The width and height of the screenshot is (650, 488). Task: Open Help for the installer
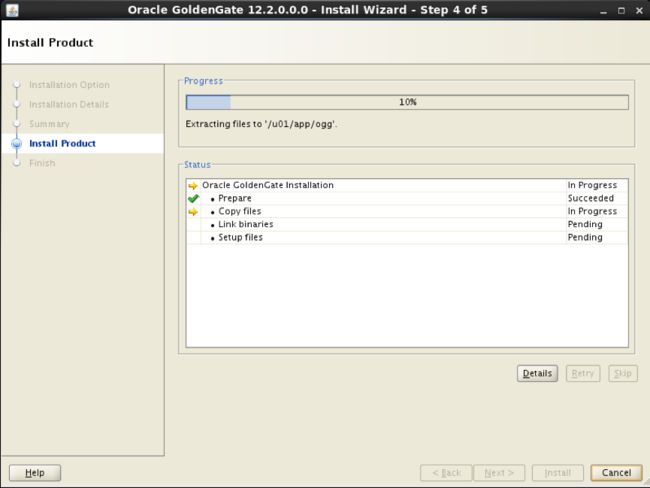(35, 473)
